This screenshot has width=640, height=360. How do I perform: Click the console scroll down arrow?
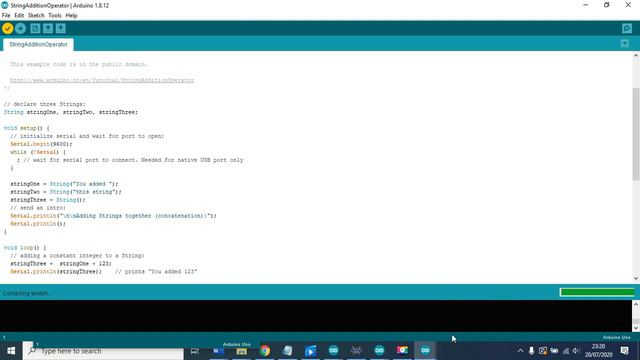pos(636,328)
